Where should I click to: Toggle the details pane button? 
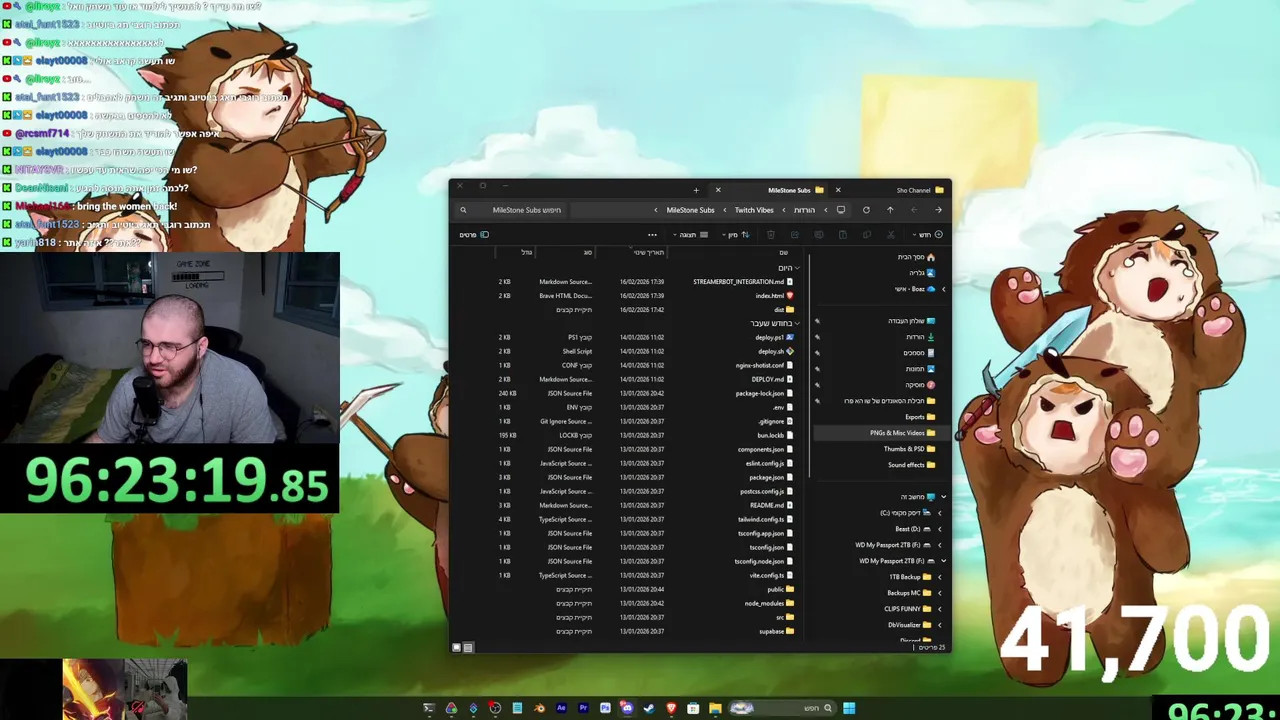pyautogui.click(x=474, y=235)
